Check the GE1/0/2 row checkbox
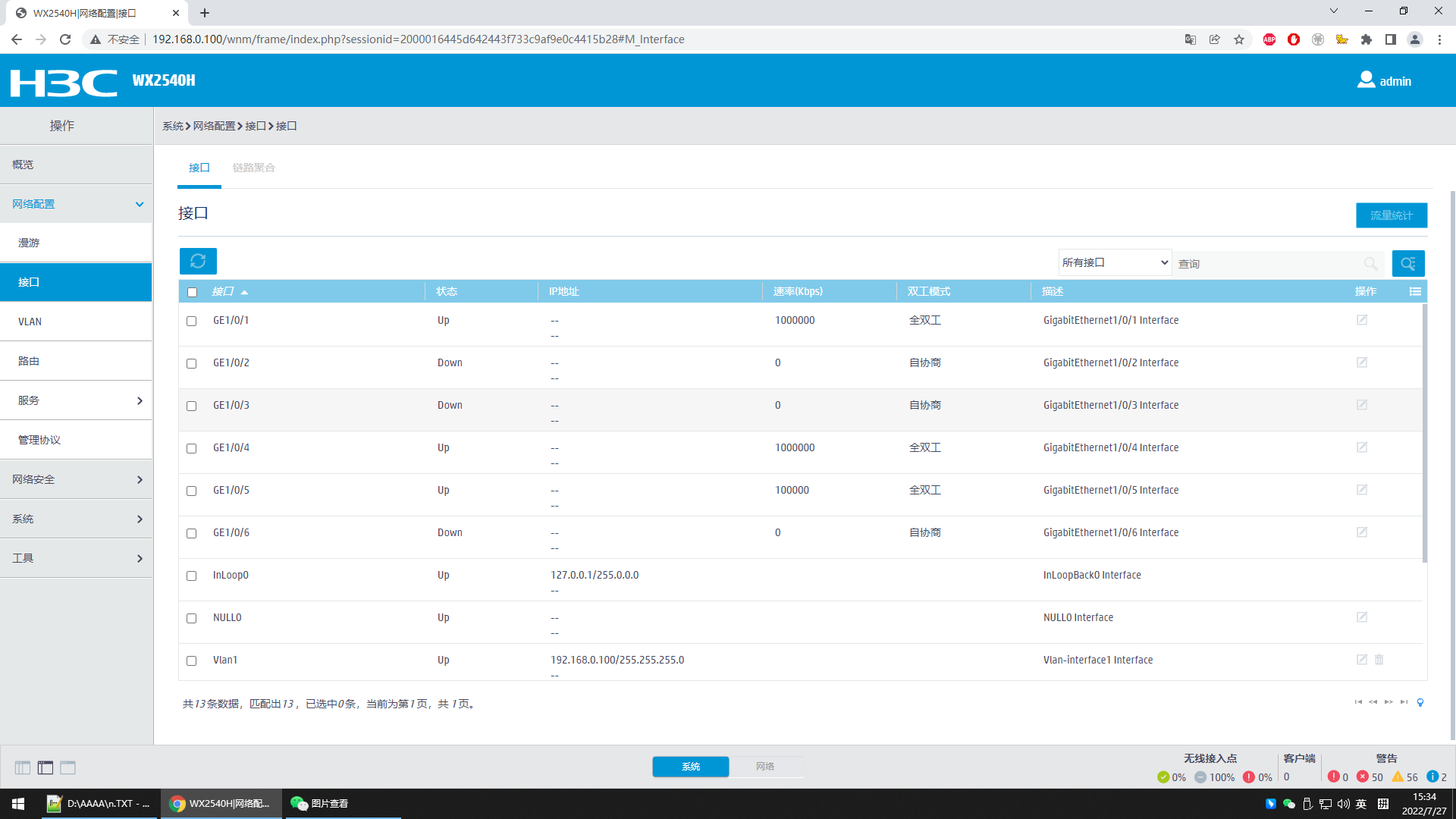1456x819 pixels. click(x=192, y=363)
